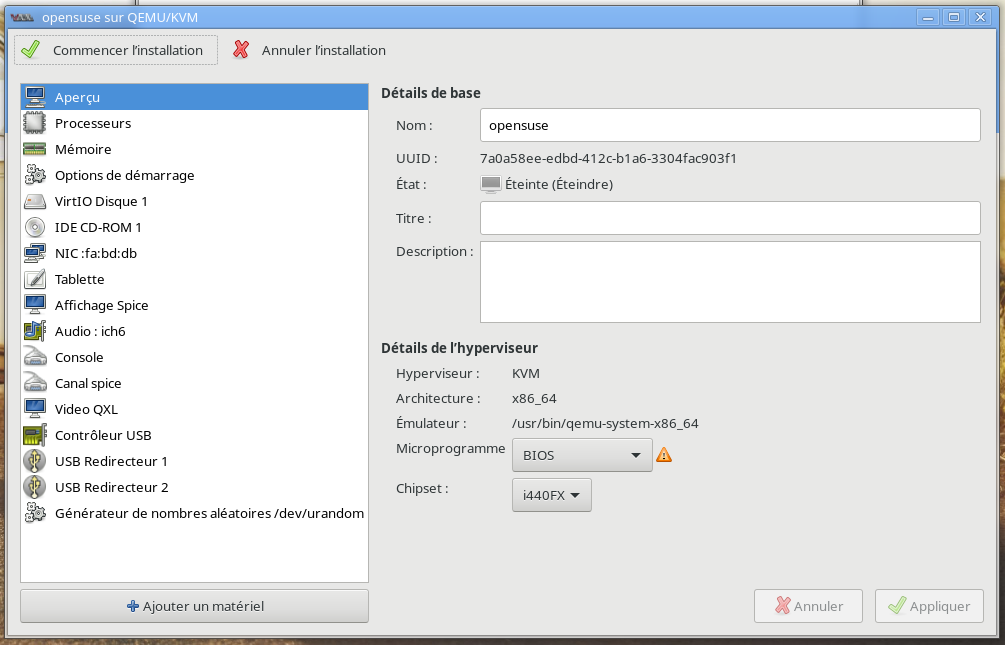The height and width of the screenshot is (645, 1005).
Task: Click Annuler l'installation in toolbar
Action: [x=310, y=50]
